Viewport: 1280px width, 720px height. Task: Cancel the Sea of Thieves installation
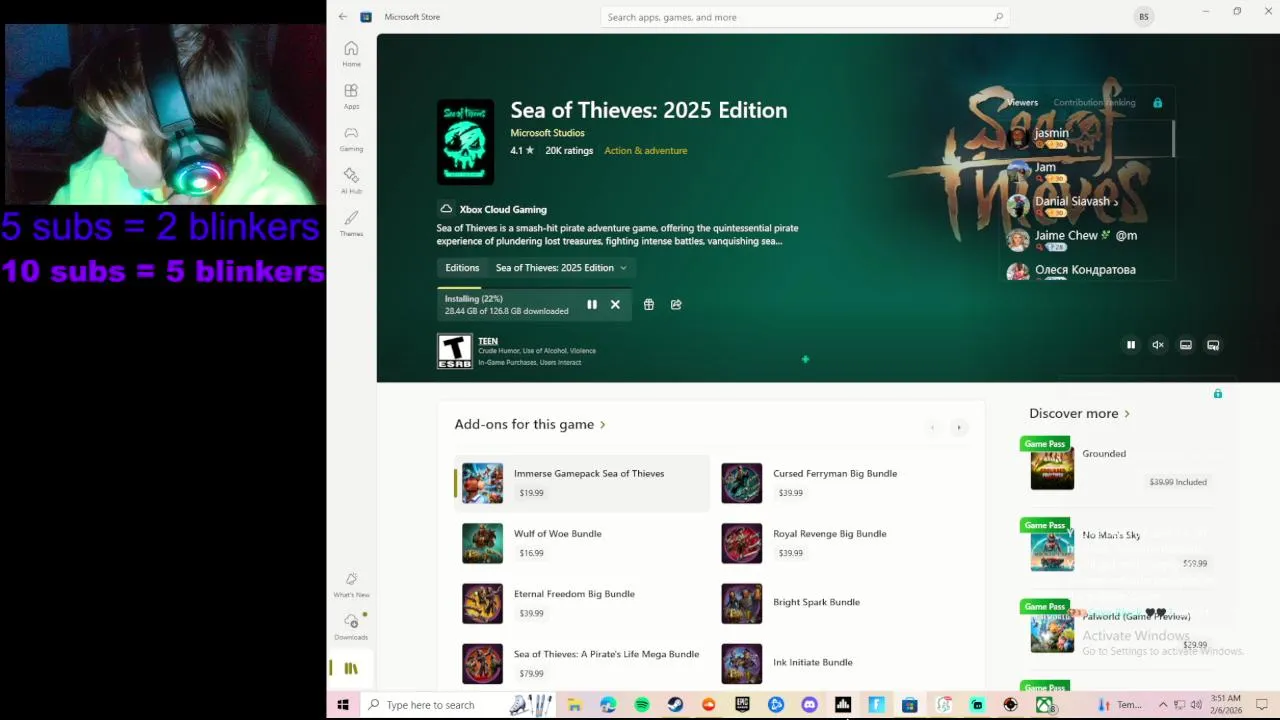(615, 304)
